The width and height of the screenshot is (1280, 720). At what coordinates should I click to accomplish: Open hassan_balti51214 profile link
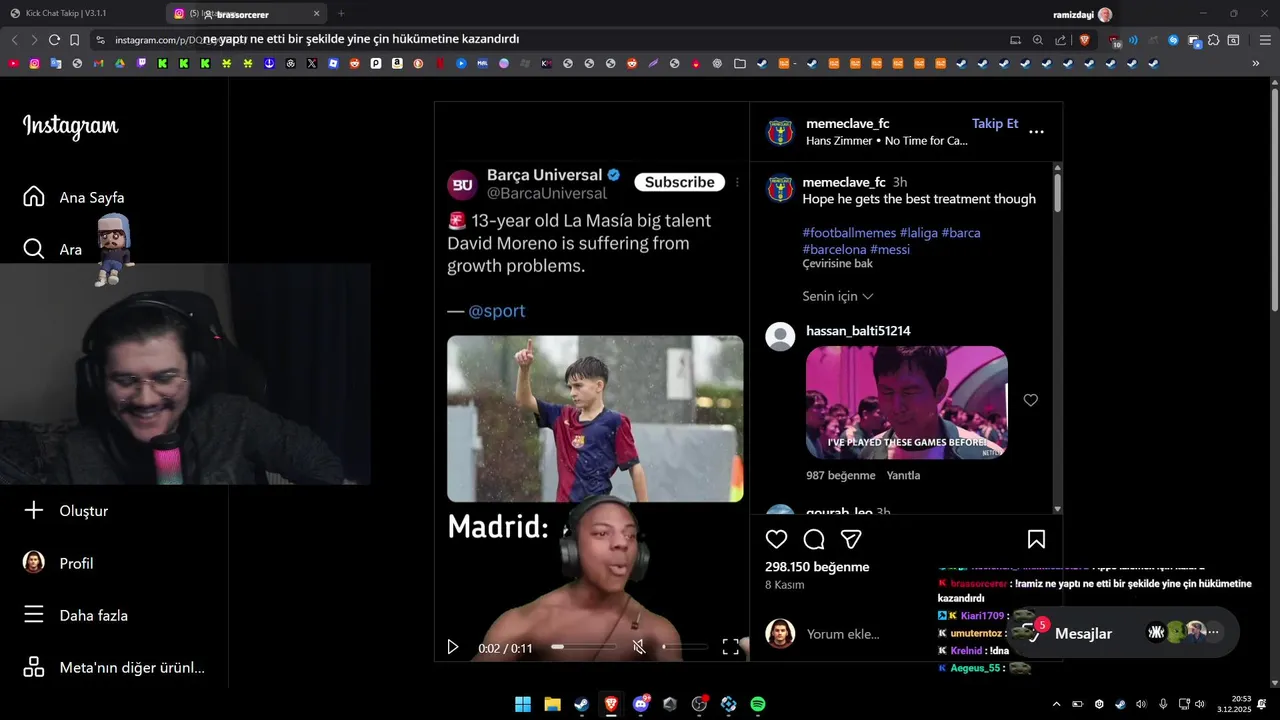point(858,331)
